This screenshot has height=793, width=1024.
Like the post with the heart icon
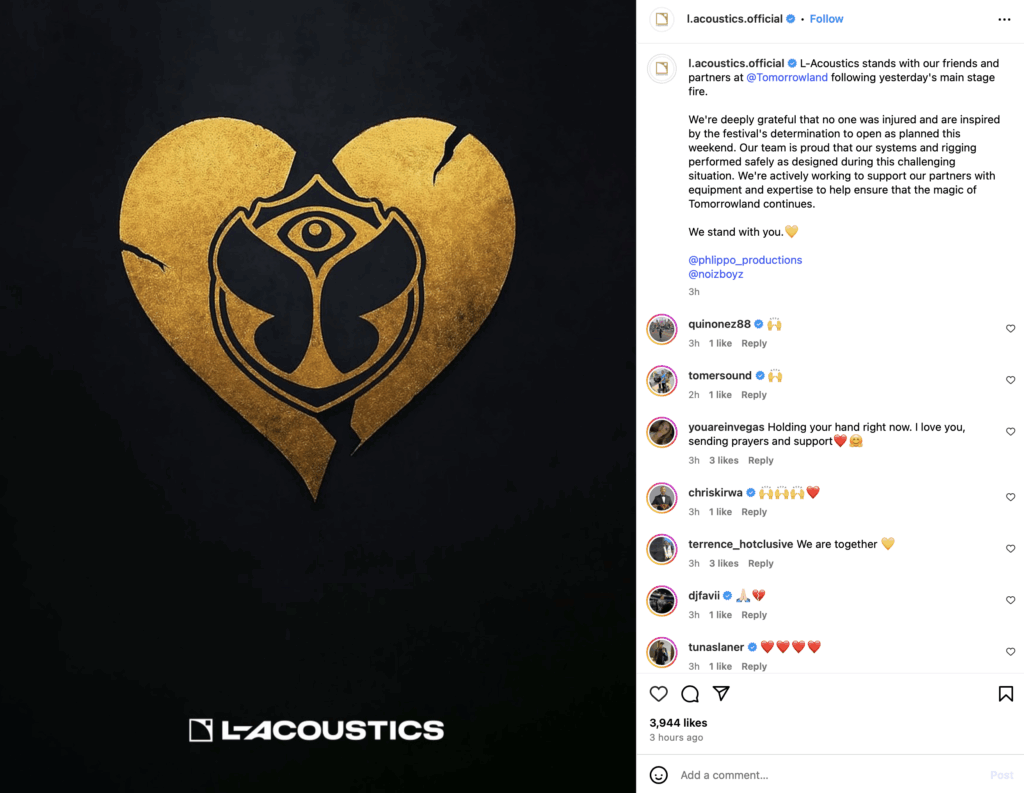click(x=658, y=694)
